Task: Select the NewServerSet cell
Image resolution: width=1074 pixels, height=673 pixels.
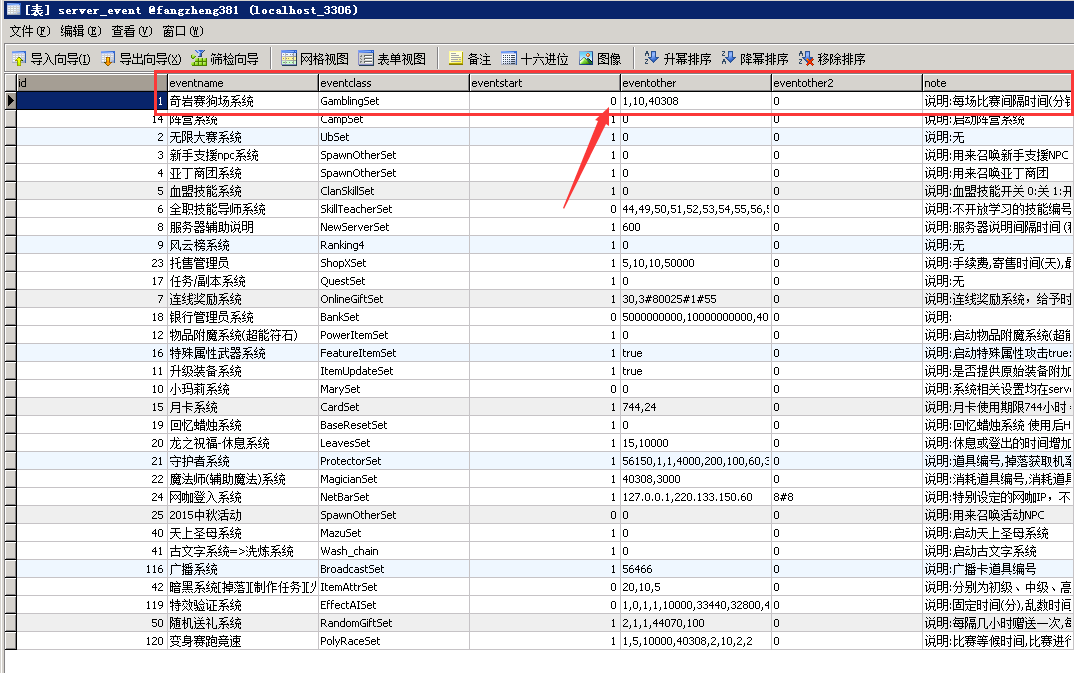Action: coord(394,227)
